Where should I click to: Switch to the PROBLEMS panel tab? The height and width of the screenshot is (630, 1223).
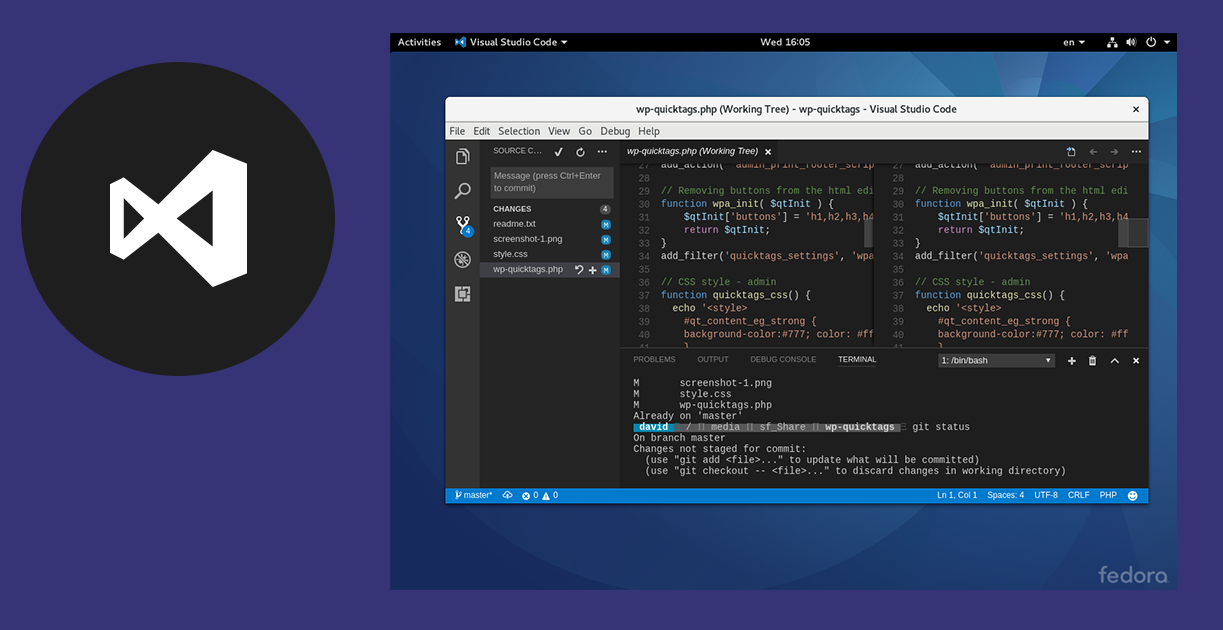654,360
